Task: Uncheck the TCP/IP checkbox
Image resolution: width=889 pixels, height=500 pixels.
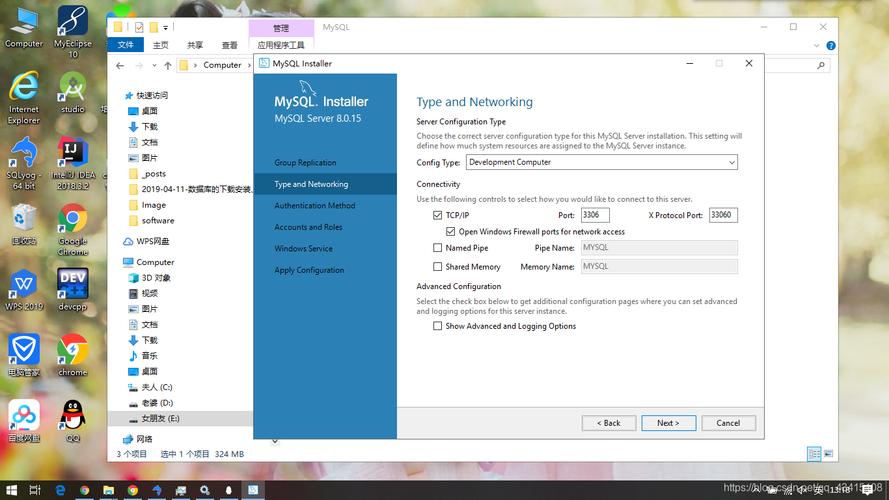Action: [437, 215]
